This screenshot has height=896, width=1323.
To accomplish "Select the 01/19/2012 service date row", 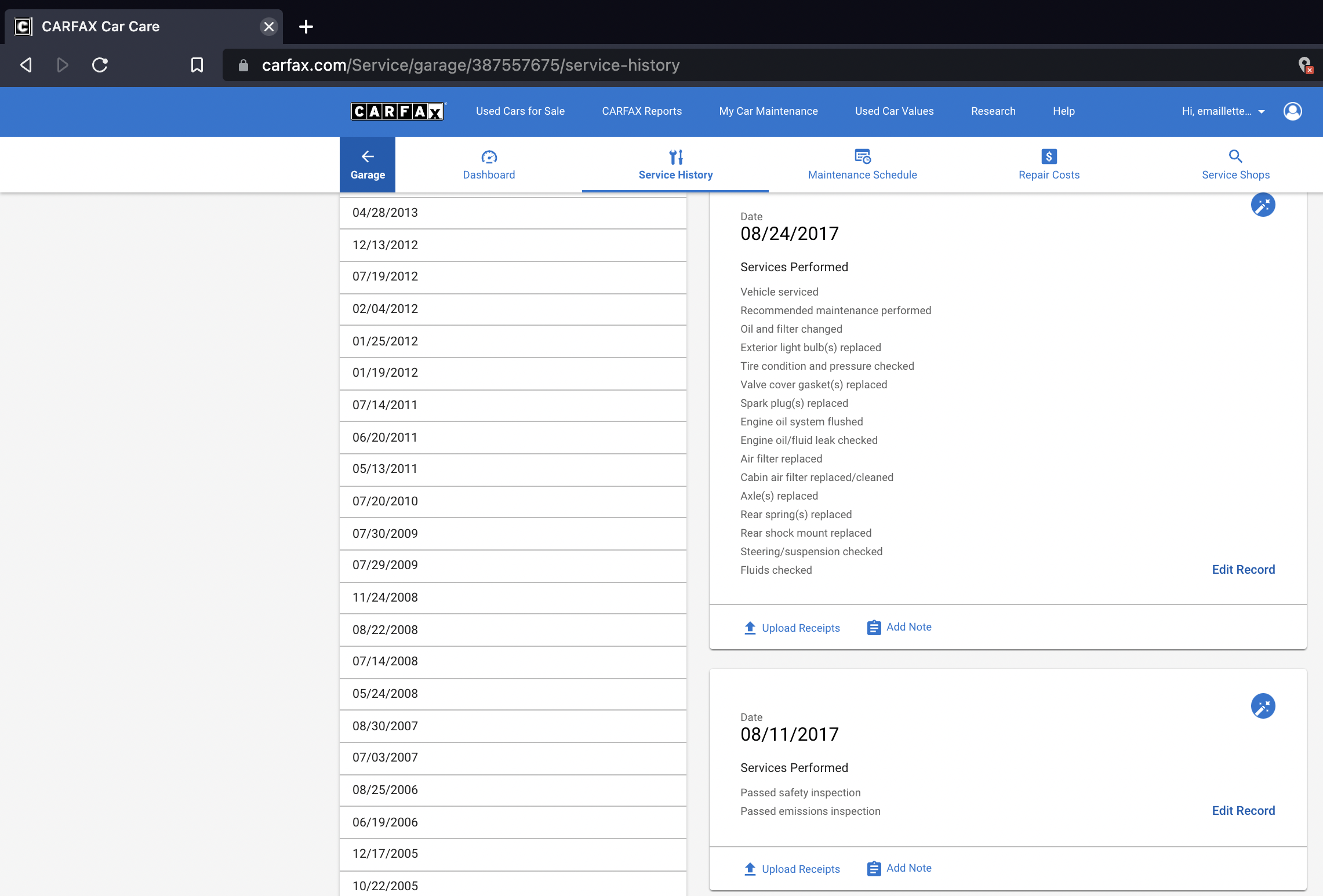I will coord(513,373).
